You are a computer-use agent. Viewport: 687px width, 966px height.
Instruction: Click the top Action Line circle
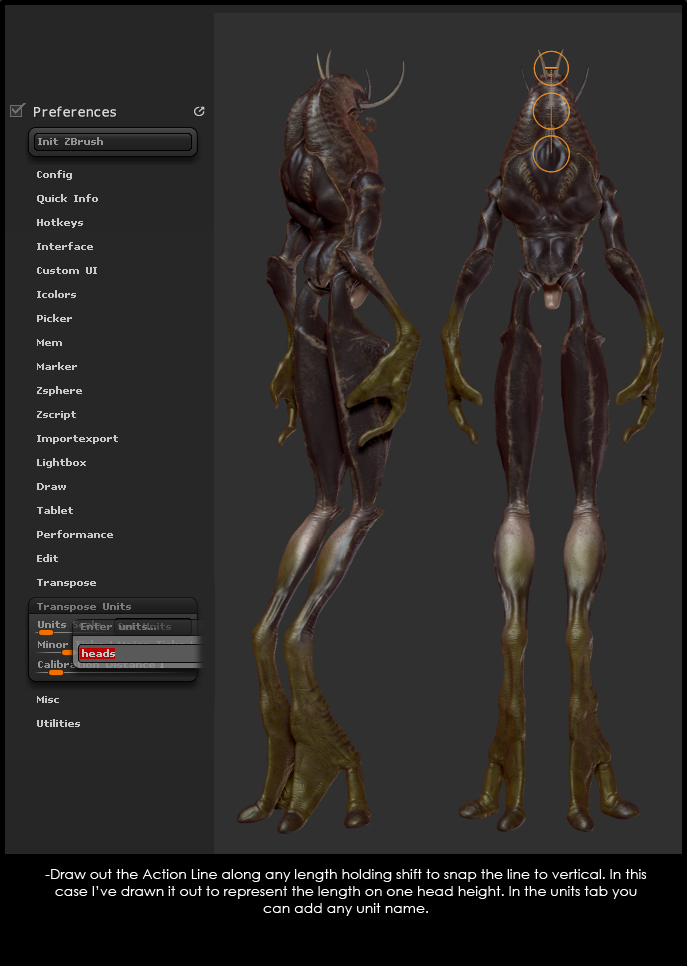pyautogui.click(x=551, y=68)
